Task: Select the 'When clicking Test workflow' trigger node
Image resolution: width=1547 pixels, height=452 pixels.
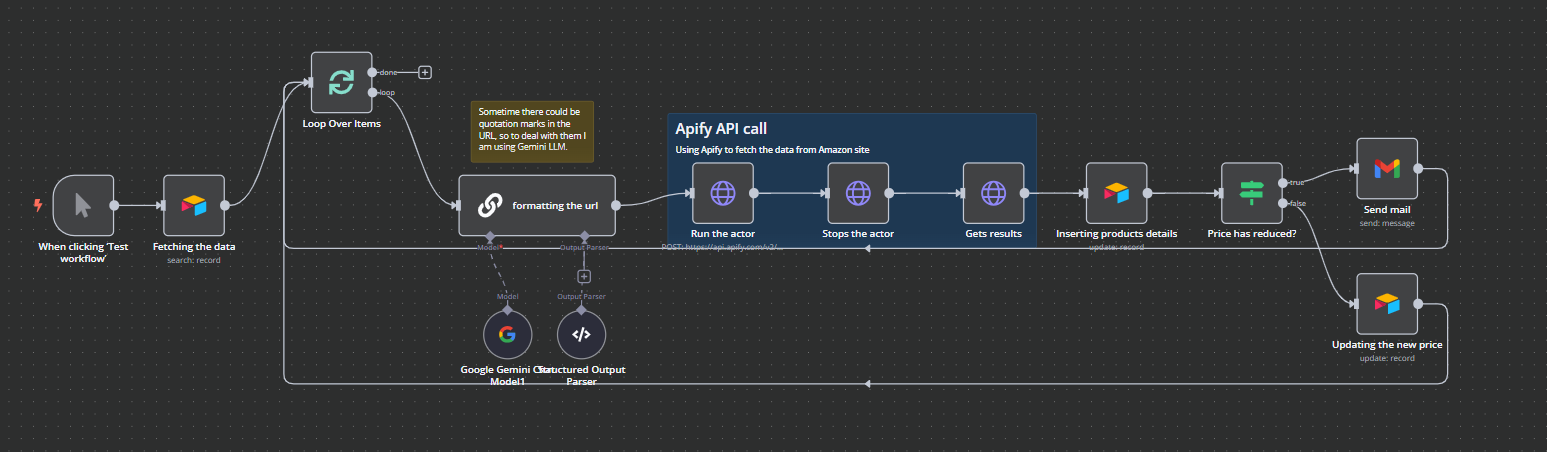Action: click(x=83, y=205)
